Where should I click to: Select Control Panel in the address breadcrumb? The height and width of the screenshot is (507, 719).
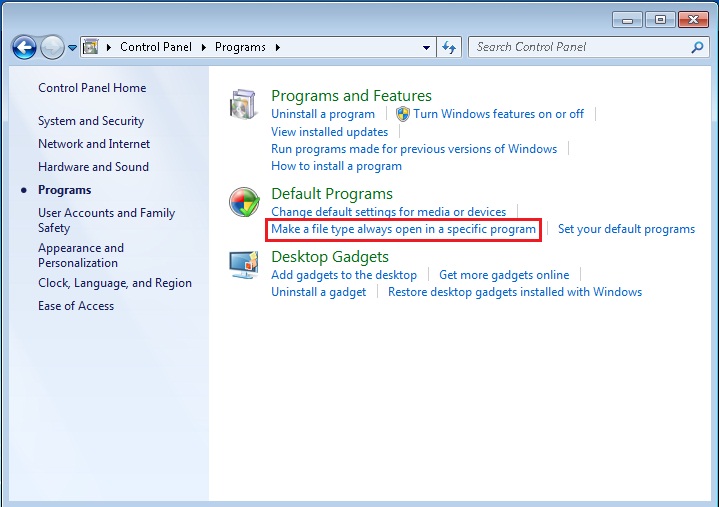click(x=156, y=47)
